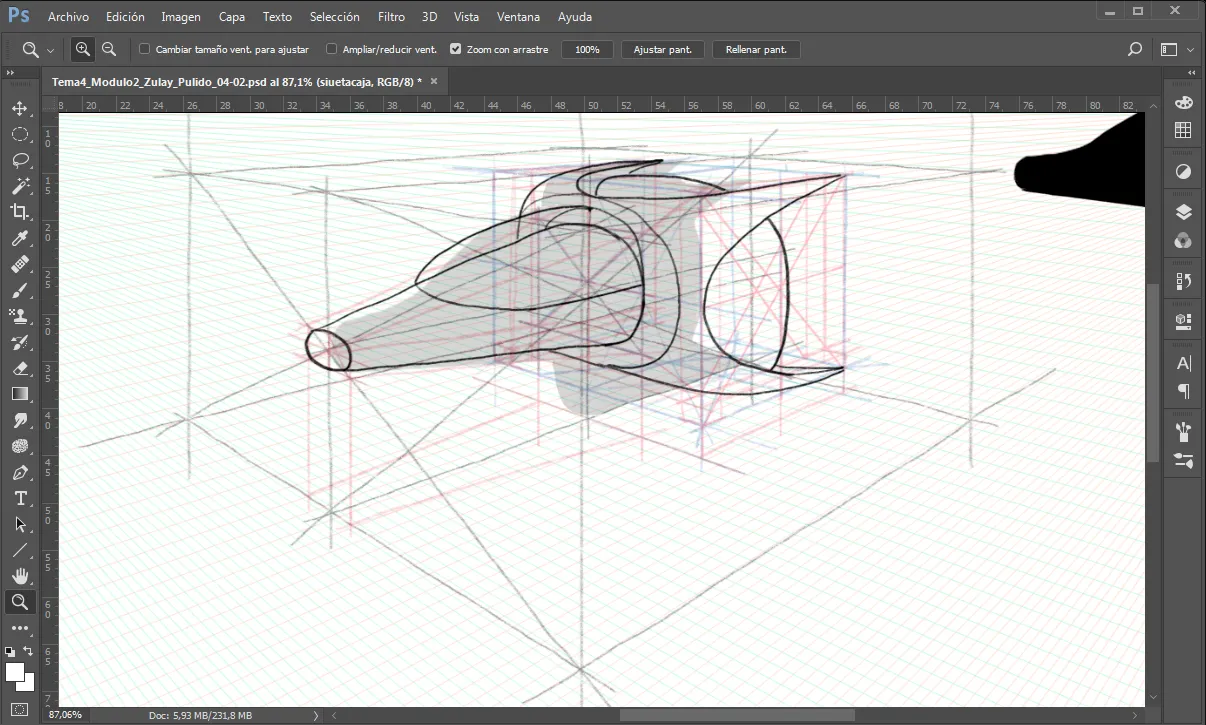Open the Adjustments panel icon
Image resolution: width=1206 pixels, height=725 pixels.
click(x=1183, y=171)
